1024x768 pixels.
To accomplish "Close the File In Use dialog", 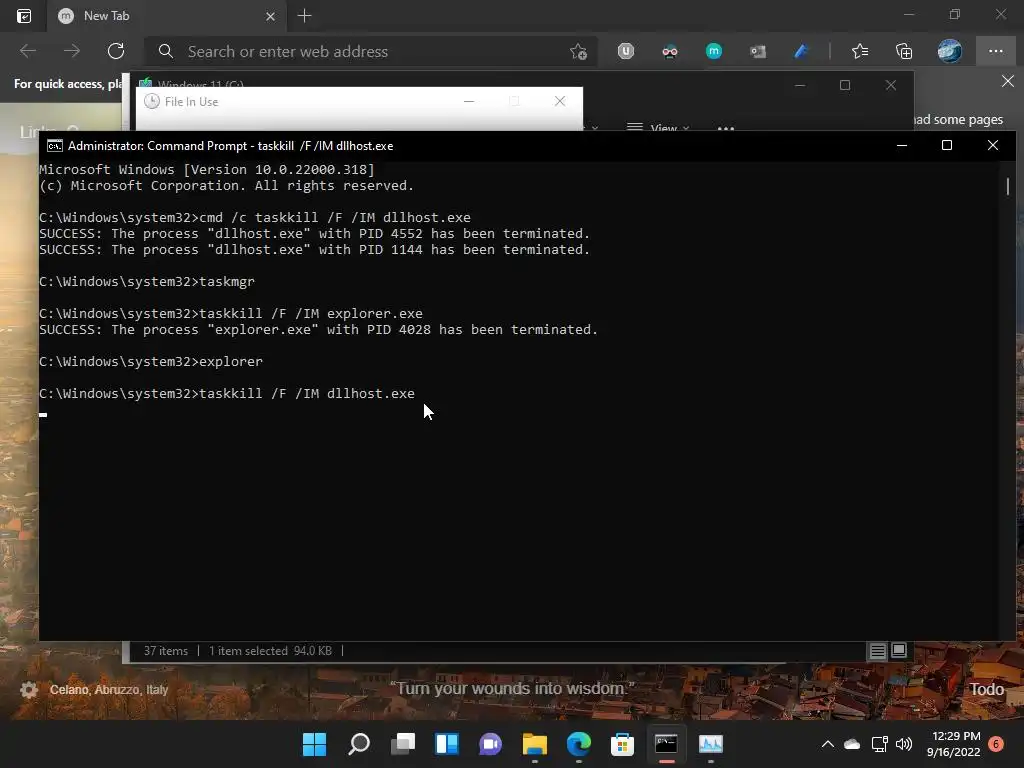I will [560, 101].
